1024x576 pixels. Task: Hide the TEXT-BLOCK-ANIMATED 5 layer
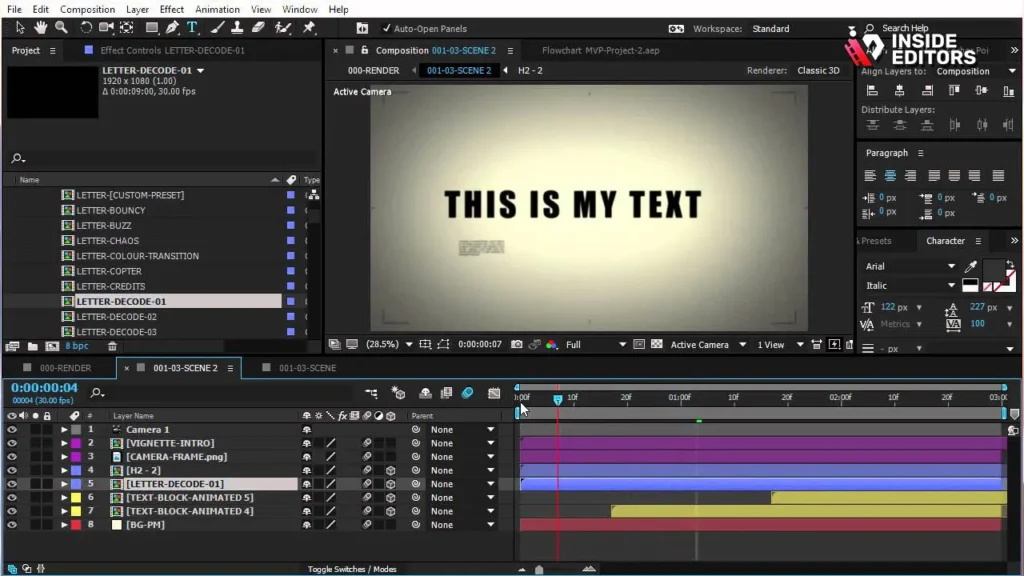coord(12,498)
